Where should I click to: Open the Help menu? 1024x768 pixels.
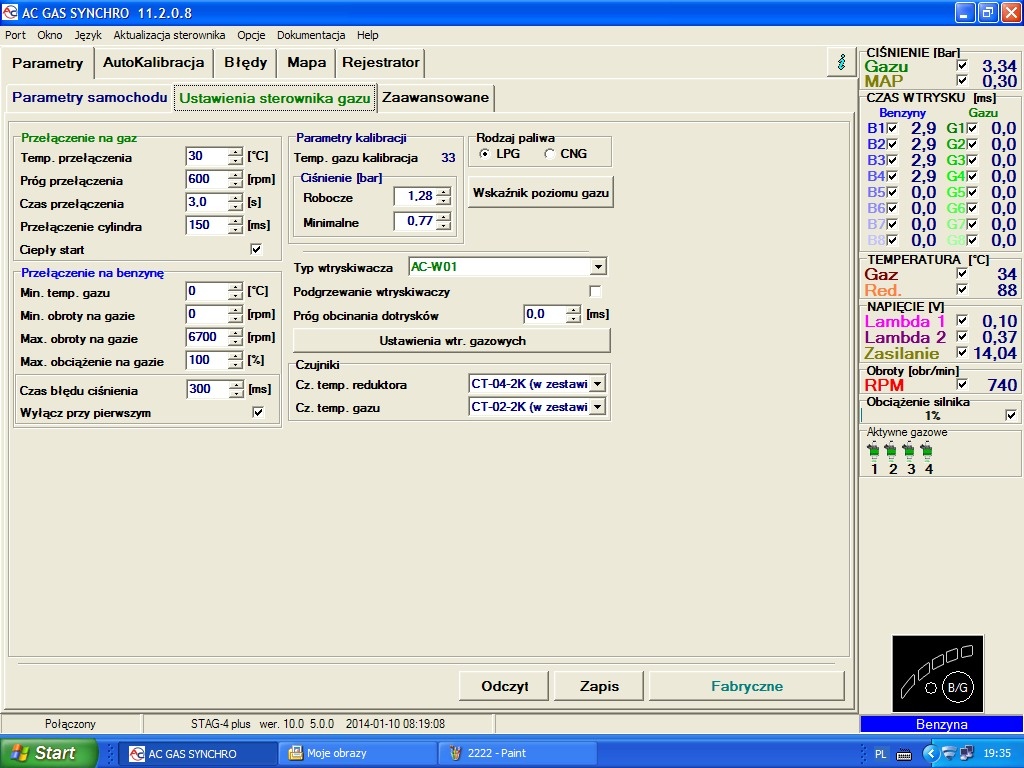[367, 35]
